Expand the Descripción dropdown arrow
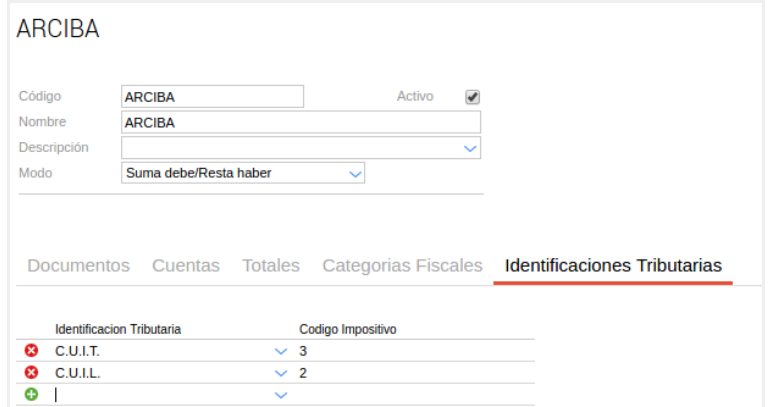 [470, 148]
